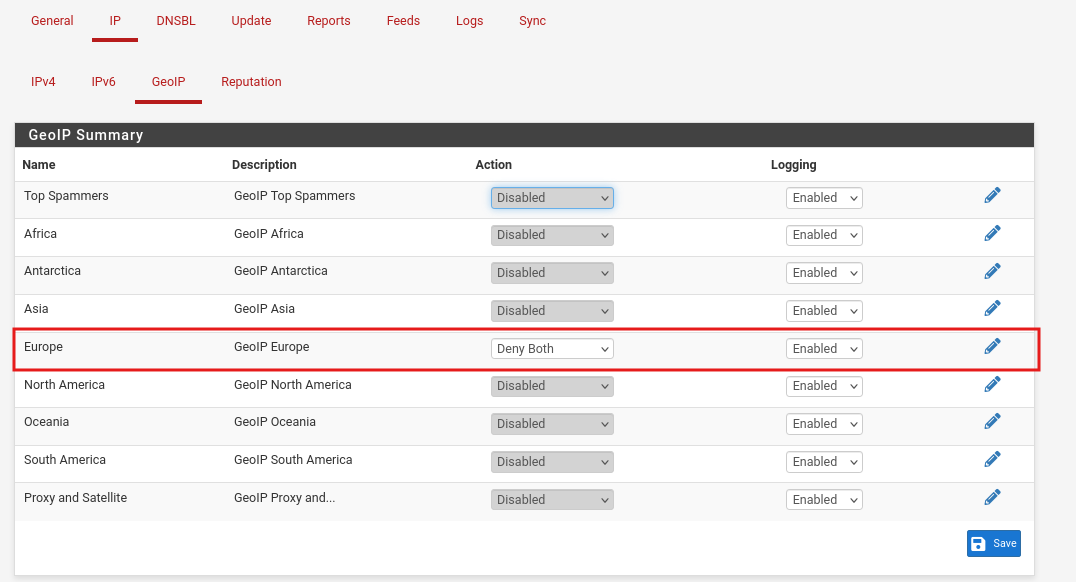Expand Antarctica Logging dropdown
Screen dimensions: 1076x582
[824, 273]
